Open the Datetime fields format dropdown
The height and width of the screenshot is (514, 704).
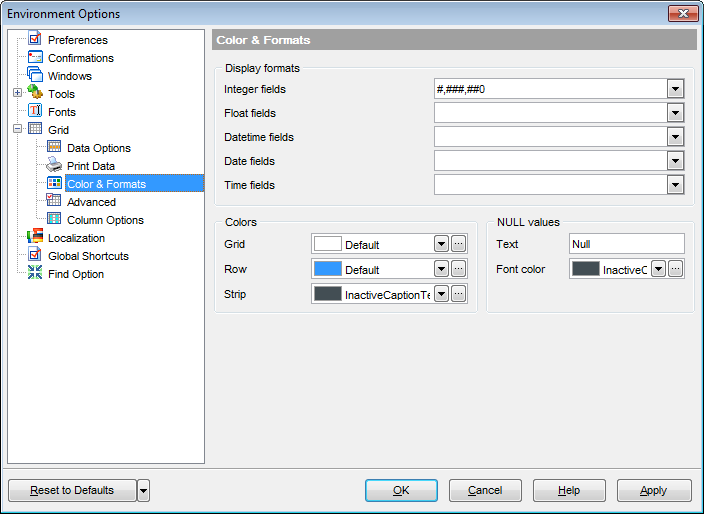(675, 136)
